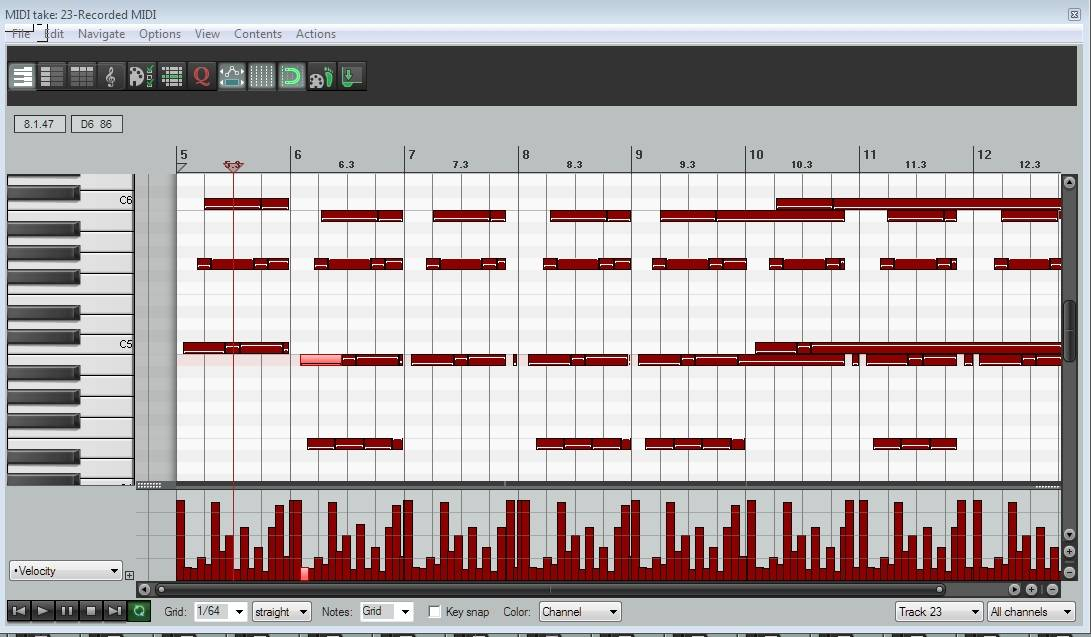Screen dimensions: 1091x637
Task: Zoom out vertically with minus button
Action: (1069, 572)
